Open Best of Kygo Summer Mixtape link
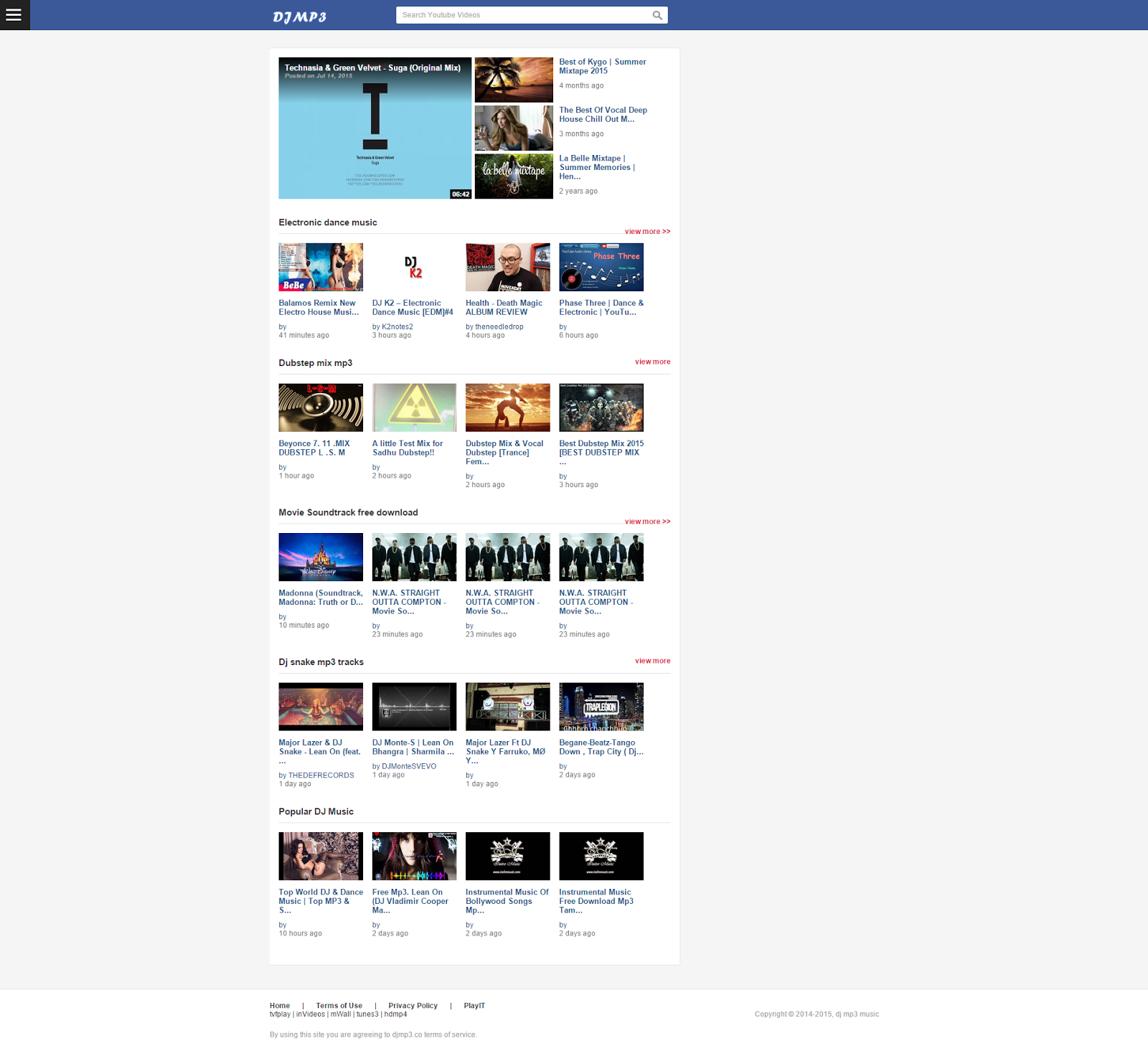1148x1051 pixels. click(603, 66)
